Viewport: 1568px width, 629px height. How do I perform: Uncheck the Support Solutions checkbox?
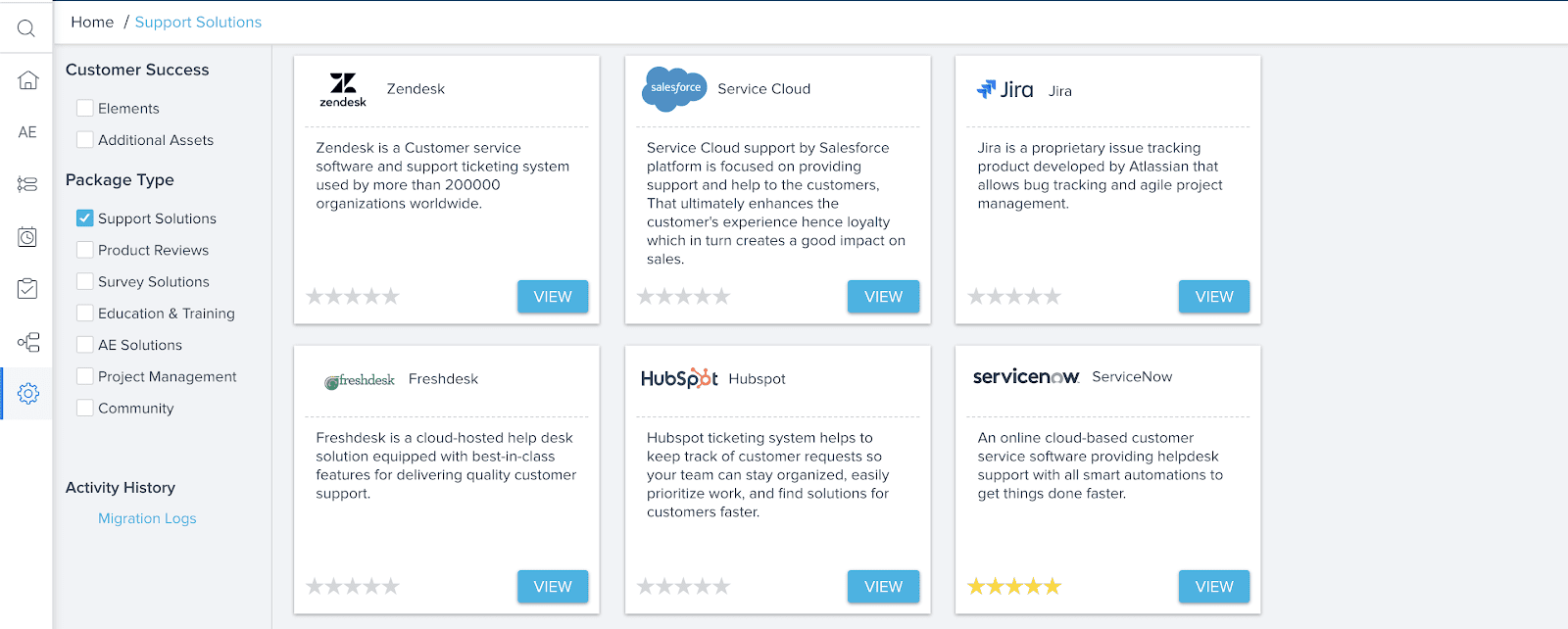click(x=85, y=218)
